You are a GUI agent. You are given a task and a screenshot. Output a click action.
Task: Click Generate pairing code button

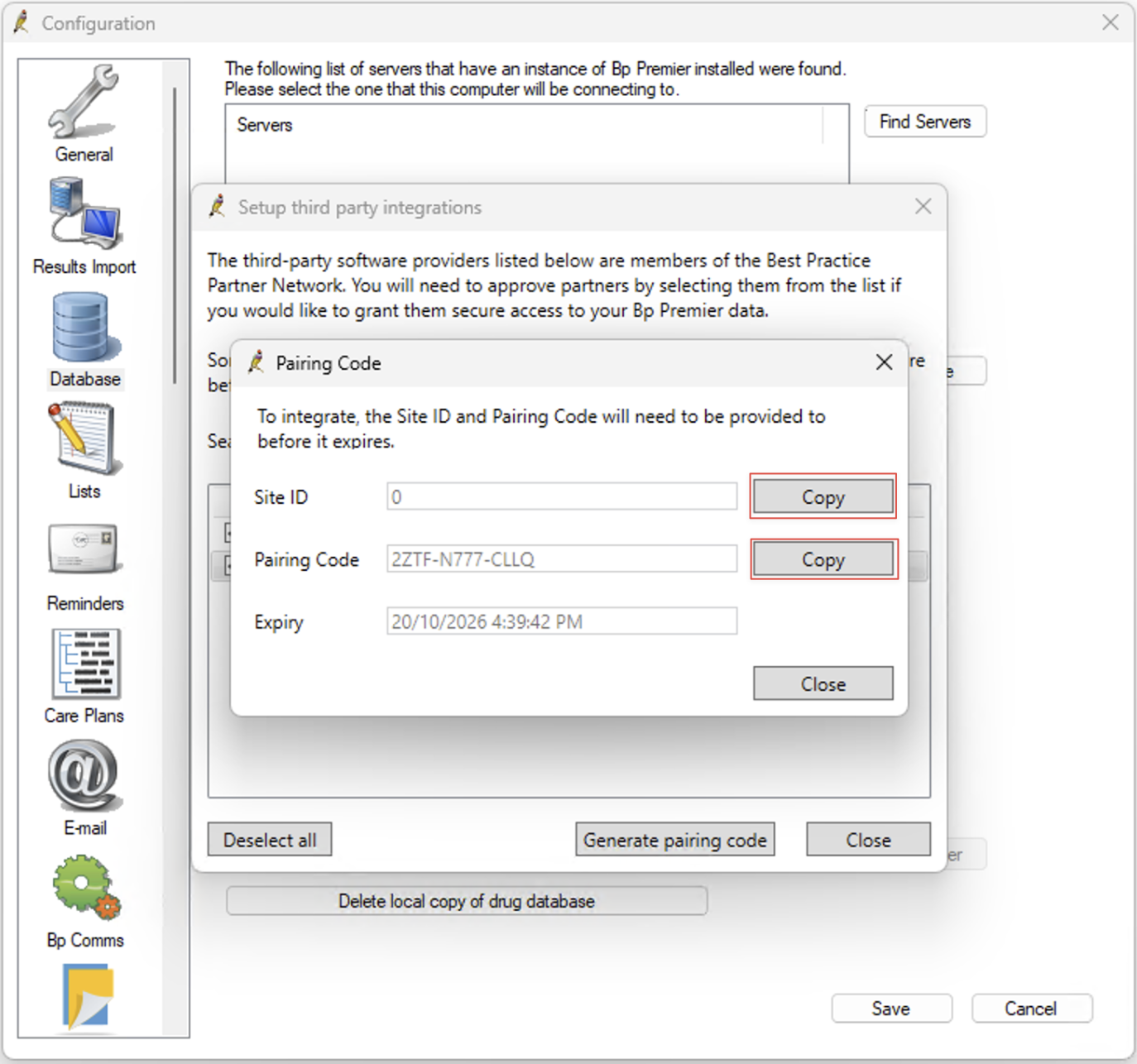(x=675, y=840)
